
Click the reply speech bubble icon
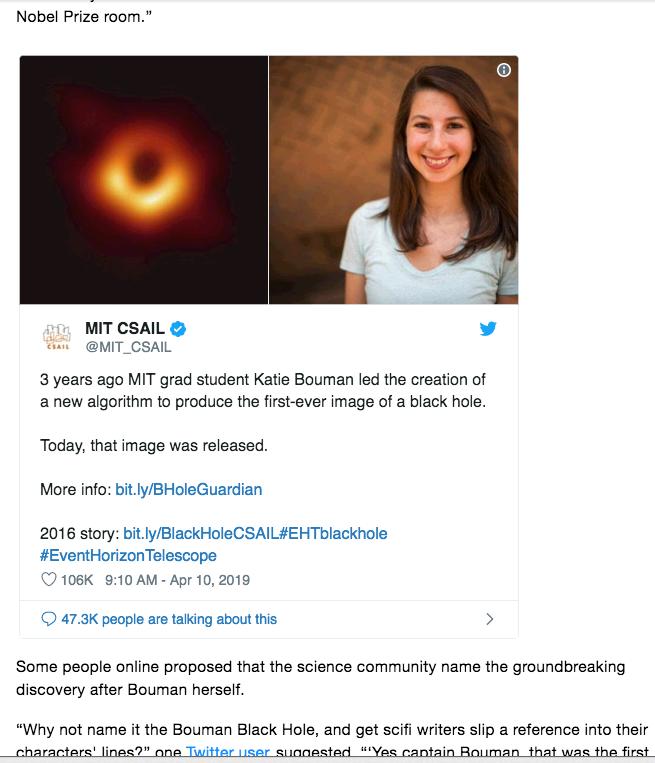pyautogui.click(x=49, y=619)
